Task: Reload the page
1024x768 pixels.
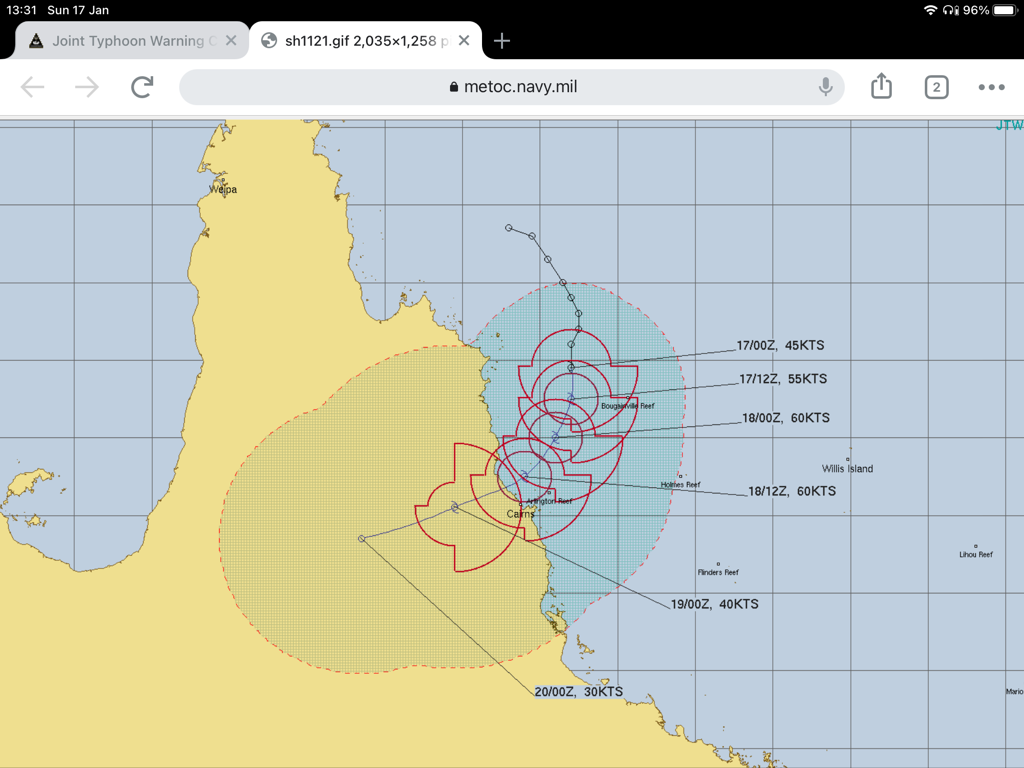Action: 142,87
